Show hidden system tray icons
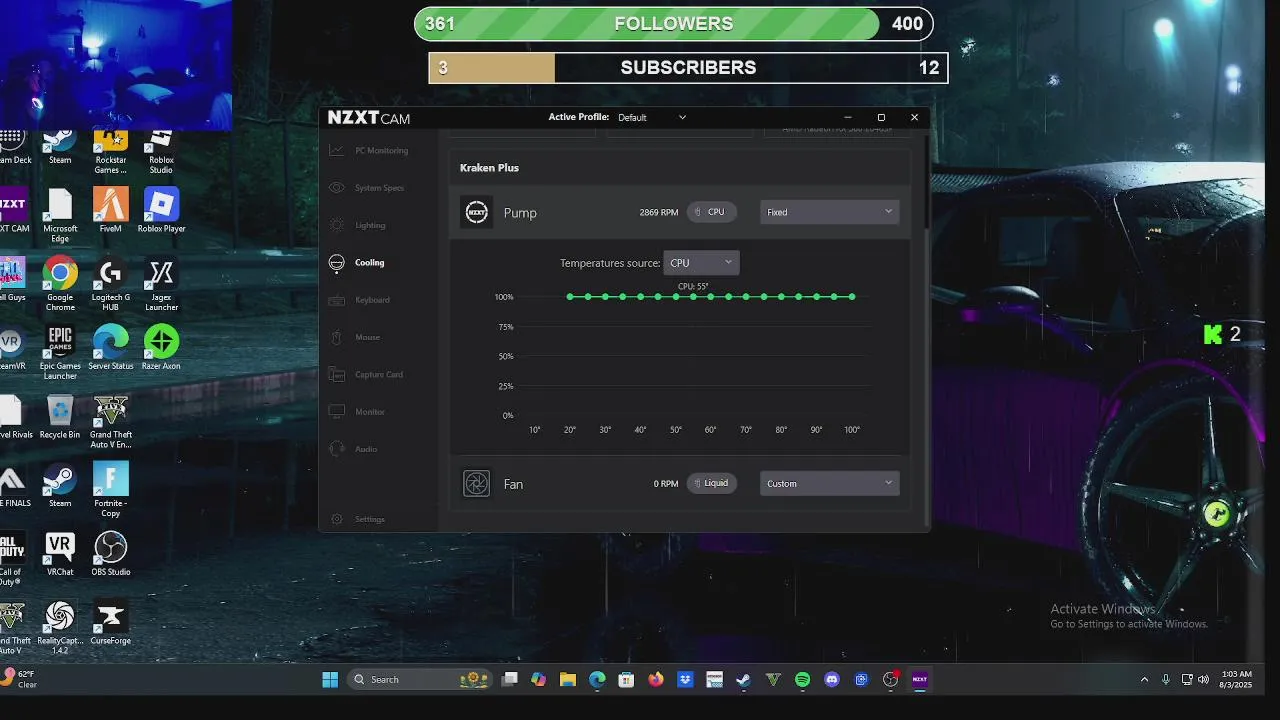 [x=1144, y=680]
